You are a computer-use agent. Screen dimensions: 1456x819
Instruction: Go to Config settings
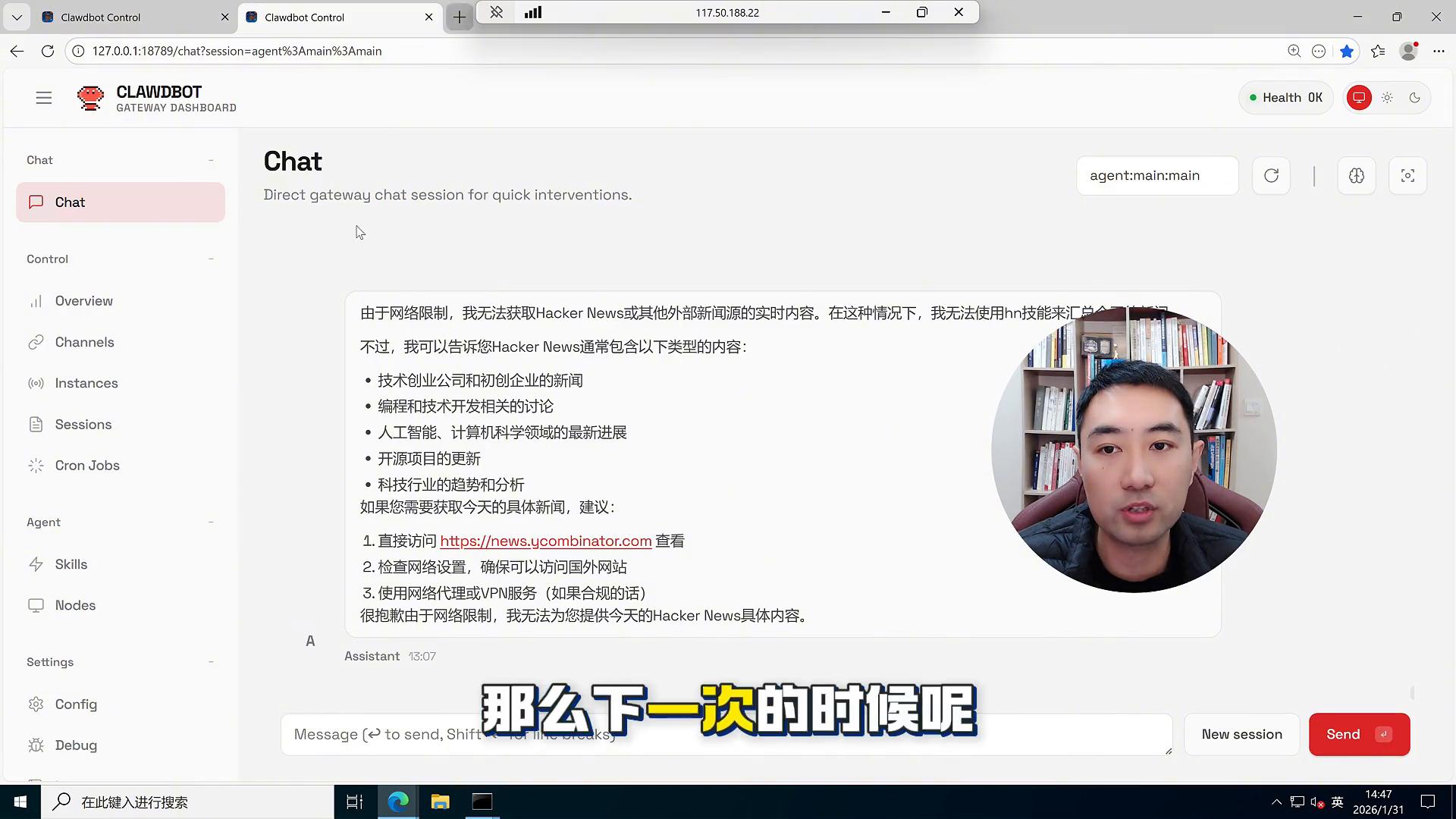(76, 704)
